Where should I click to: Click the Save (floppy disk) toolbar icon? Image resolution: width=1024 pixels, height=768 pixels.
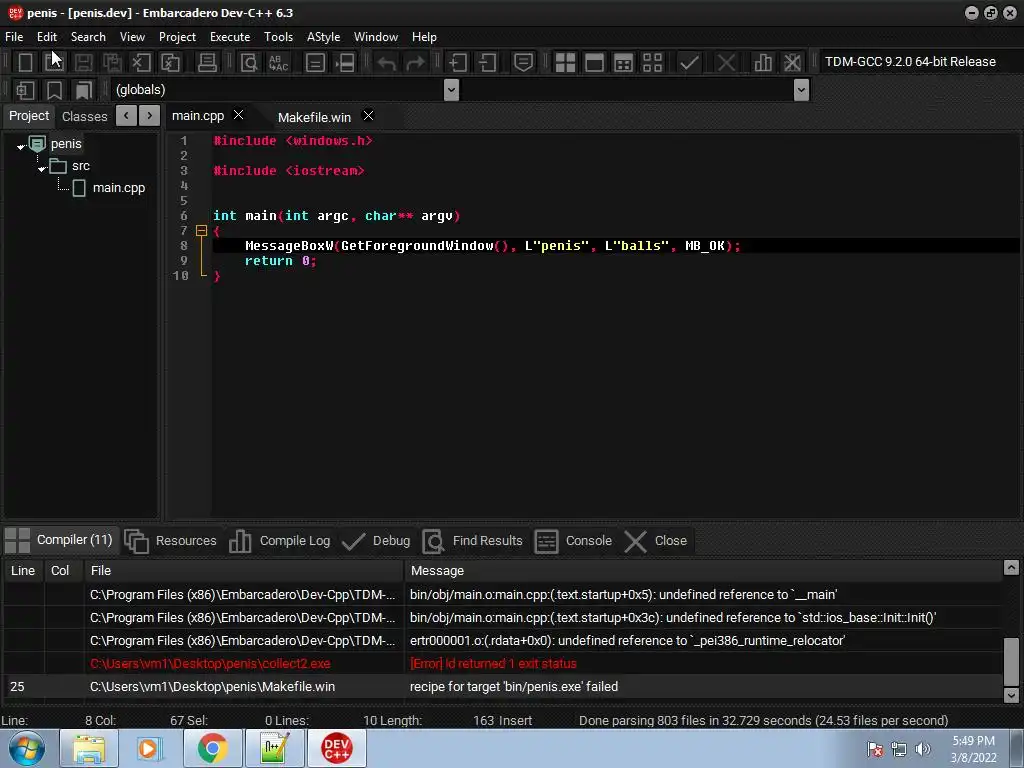pos(83,63)
